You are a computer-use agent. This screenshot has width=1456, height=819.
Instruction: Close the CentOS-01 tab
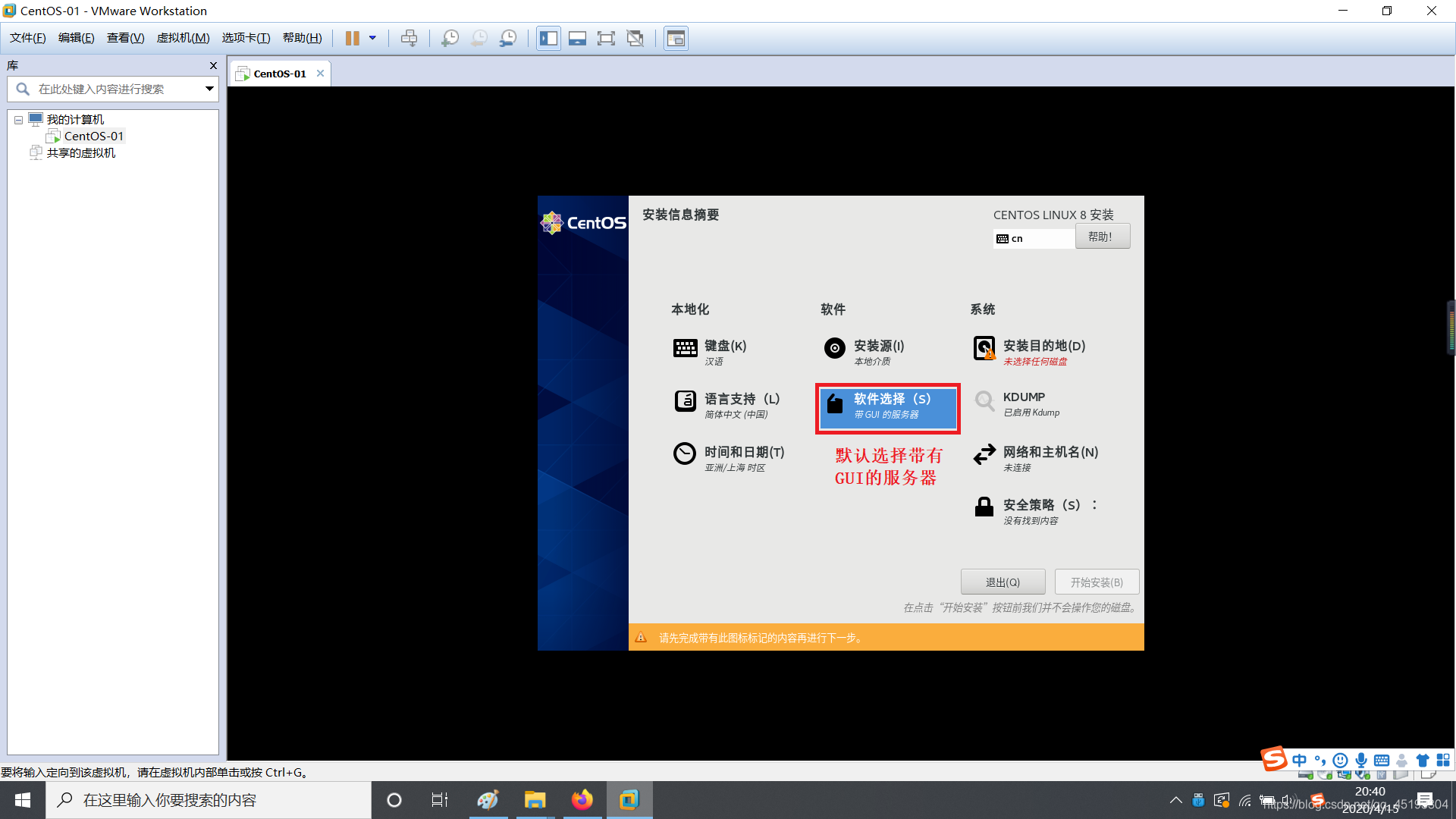(320, 73)
